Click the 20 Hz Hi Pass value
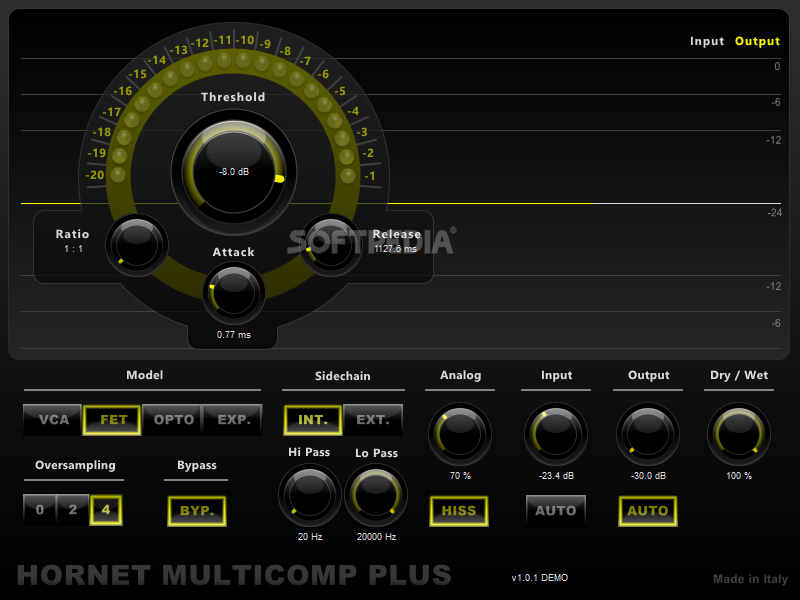This screenshot has width=800, height=600. (x=310, y=537)
